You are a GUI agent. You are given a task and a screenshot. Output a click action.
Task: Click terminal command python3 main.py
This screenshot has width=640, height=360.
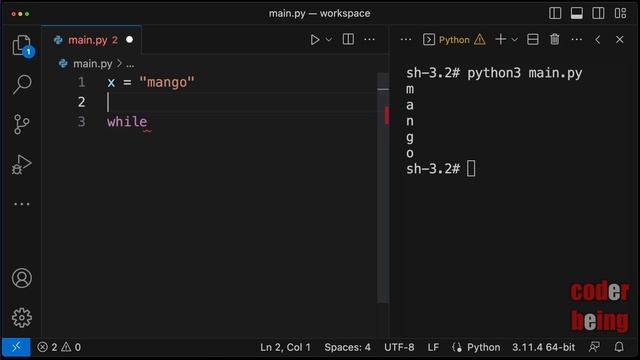524,73
